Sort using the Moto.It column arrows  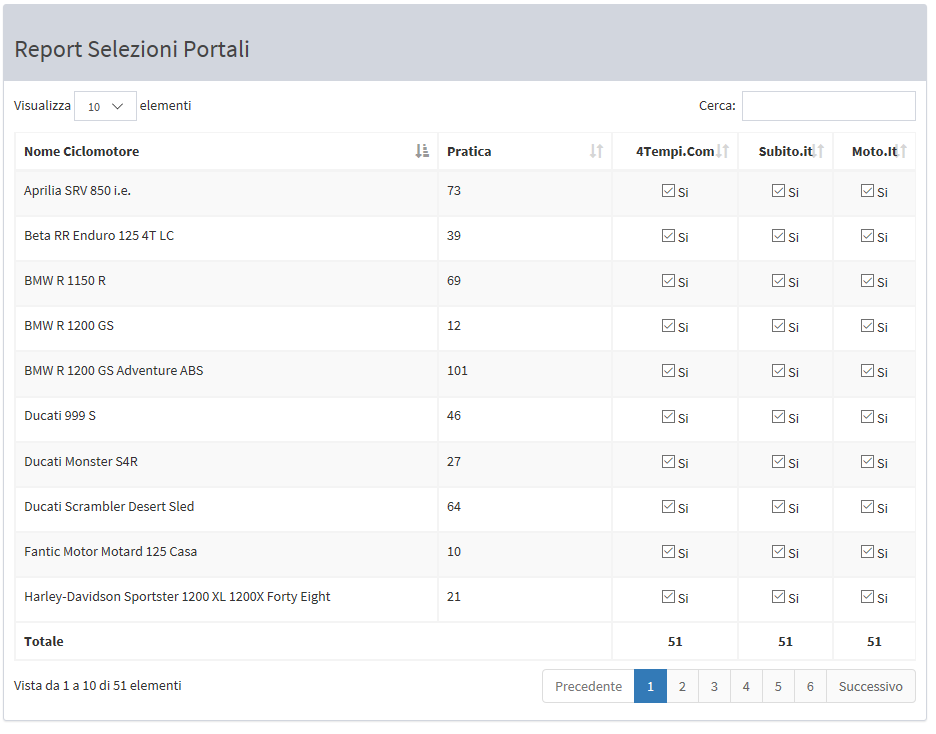[903, 151]
